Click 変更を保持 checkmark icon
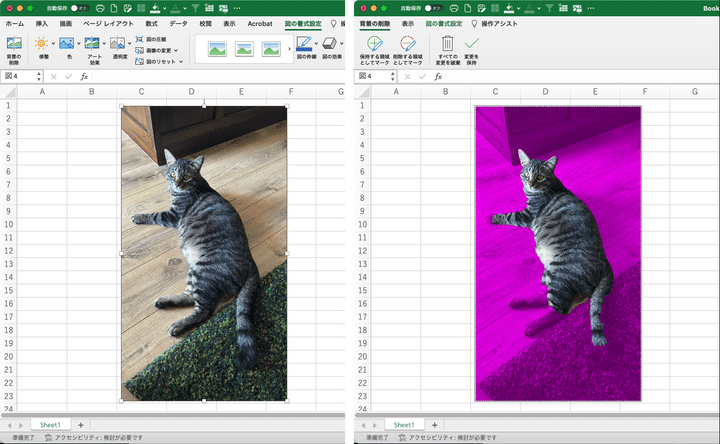 tap(472, 43)
